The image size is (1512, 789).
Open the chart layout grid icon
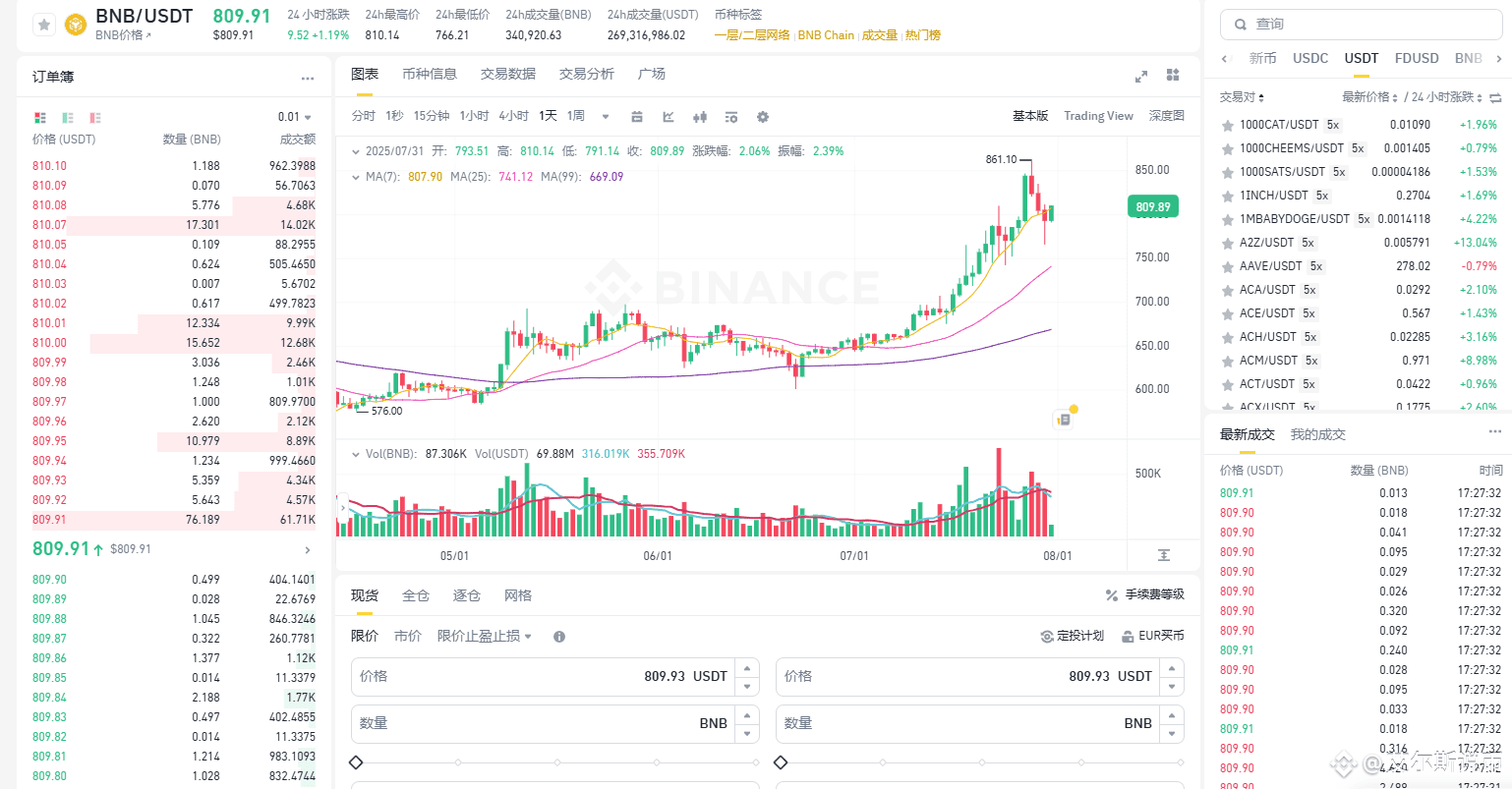[x=1173, y=75]
